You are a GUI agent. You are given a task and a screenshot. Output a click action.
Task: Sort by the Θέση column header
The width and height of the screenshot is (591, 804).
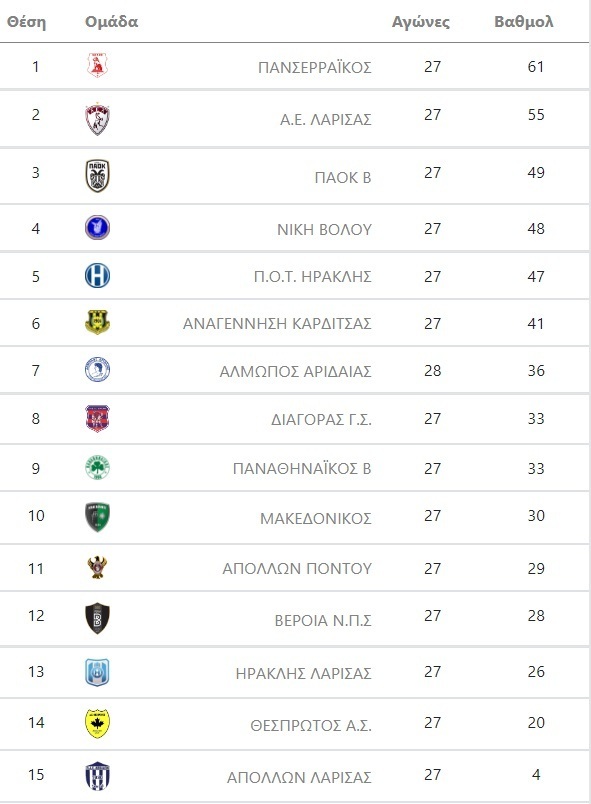coord(26,22)
